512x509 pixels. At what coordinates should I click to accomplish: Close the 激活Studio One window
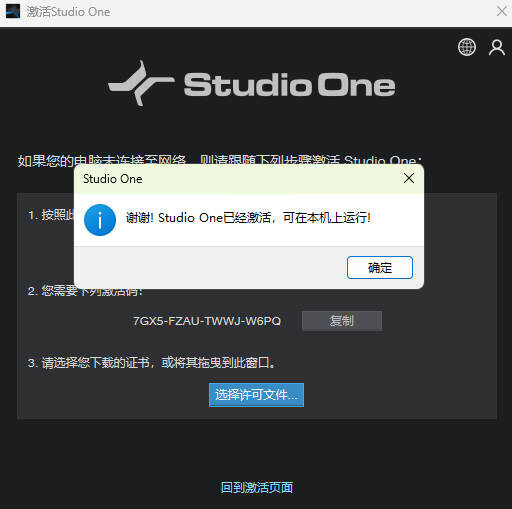point(502,11)
